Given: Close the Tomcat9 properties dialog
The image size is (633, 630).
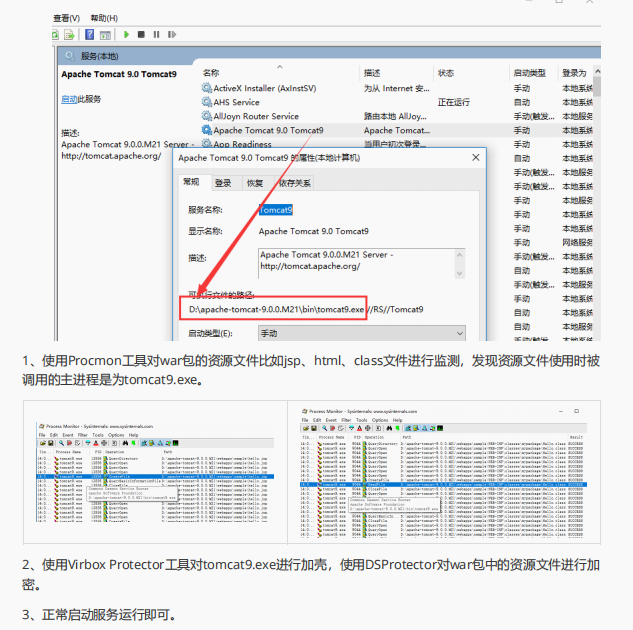Looking at the screenshot, I should click(x=476, y=157).
